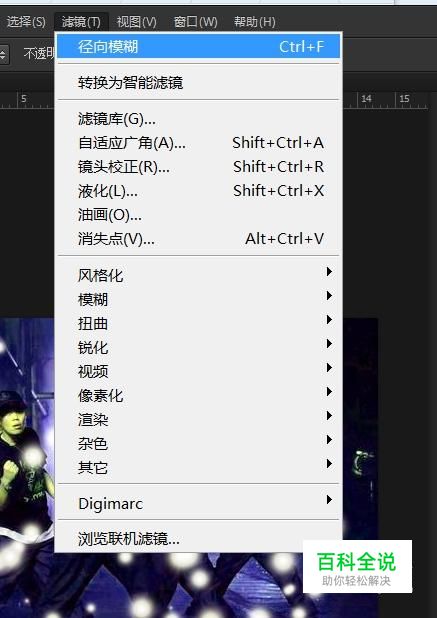This screenshot has width=437, height=618.
Task: Expand the 其它 other submenu
Action: [x=198, y=467]
